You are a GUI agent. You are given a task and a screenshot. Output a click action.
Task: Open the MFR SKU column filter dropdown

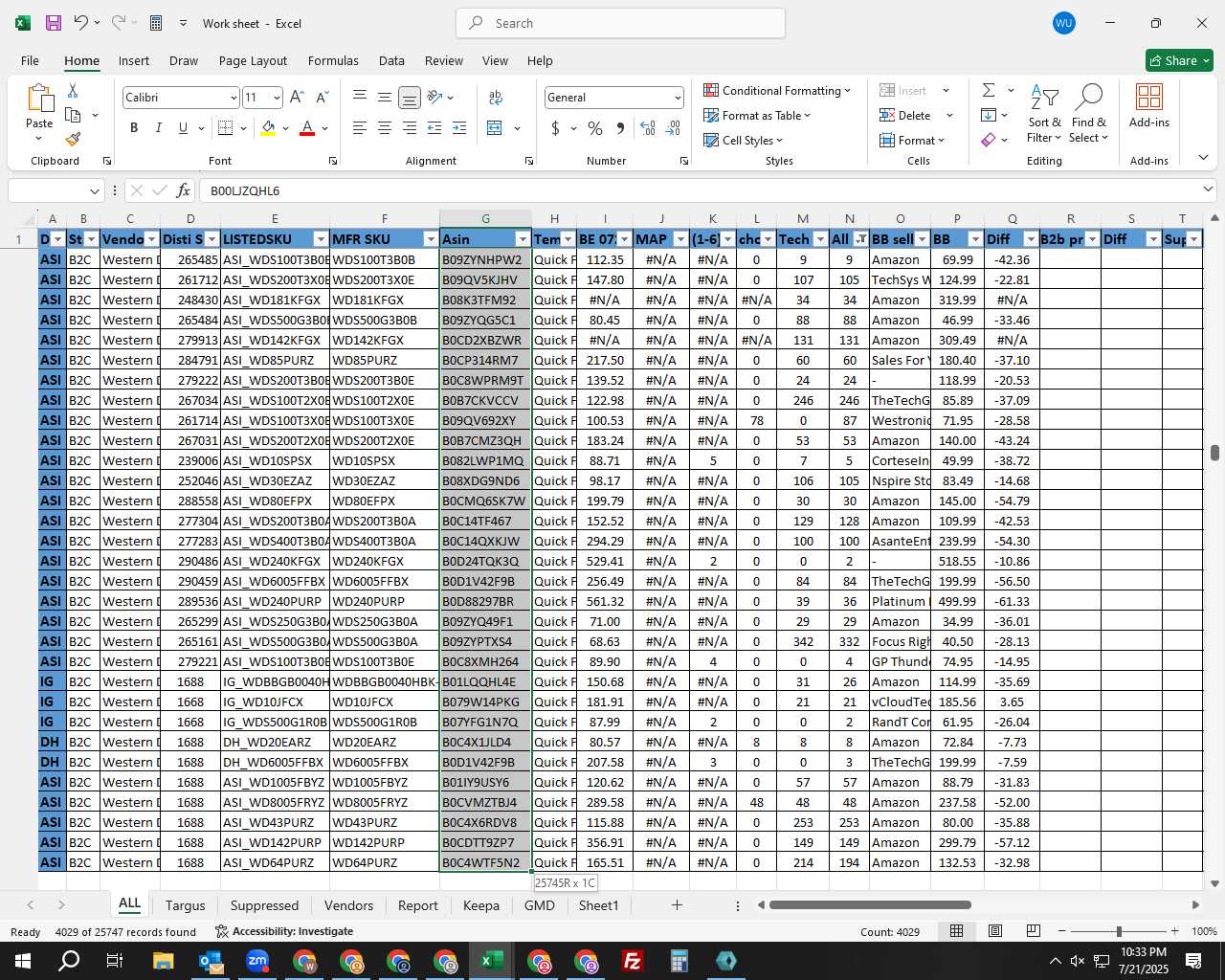coord(430,239)
